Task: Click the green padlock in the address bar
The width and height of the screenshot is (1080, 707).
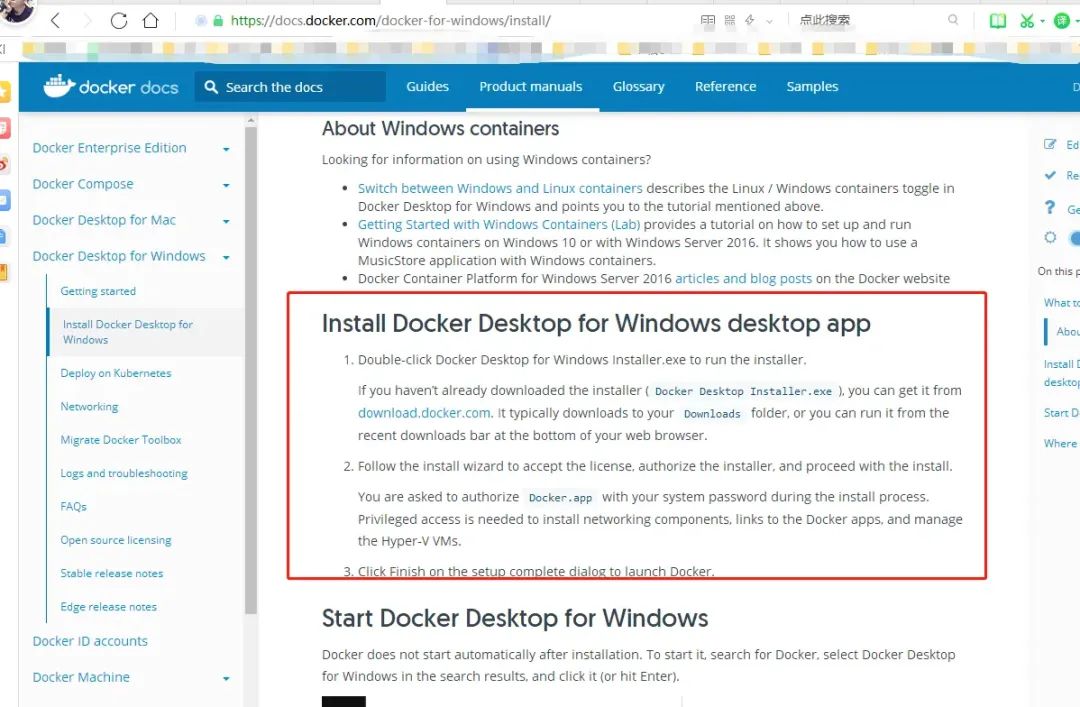Action: pos(218,21)
